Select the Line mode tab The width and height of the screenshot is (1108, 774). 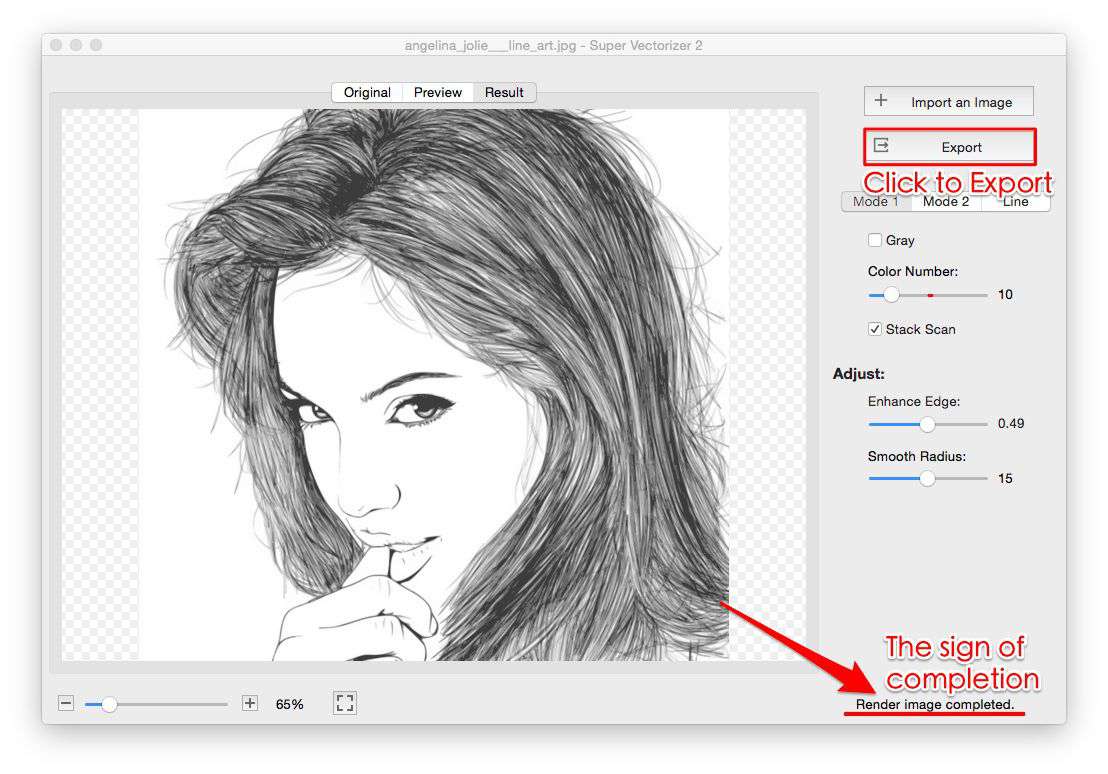pos(1015,201)
